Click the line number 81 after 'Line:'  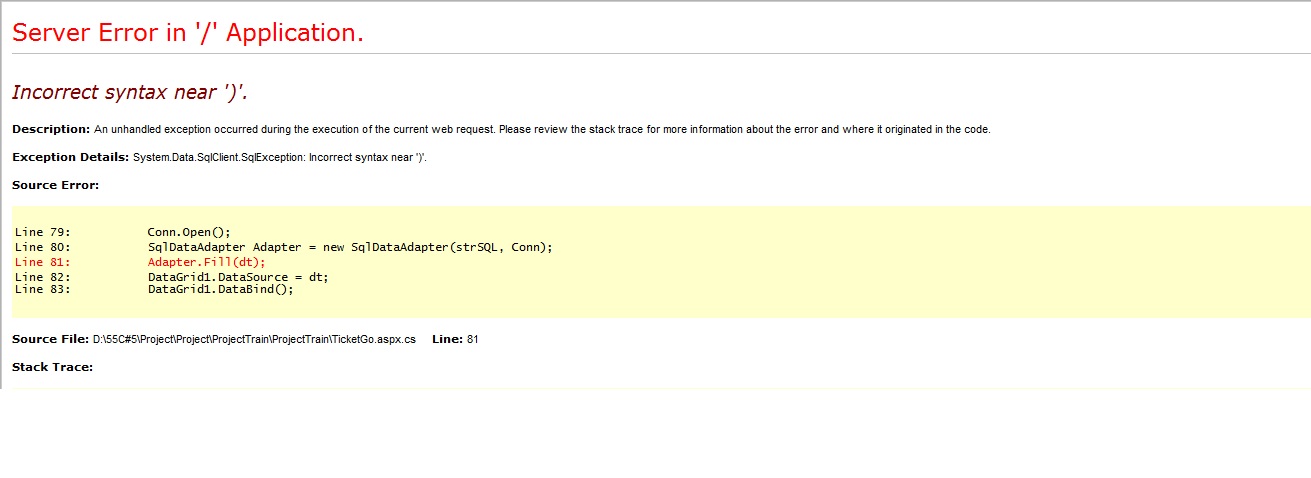click(473, 340)
